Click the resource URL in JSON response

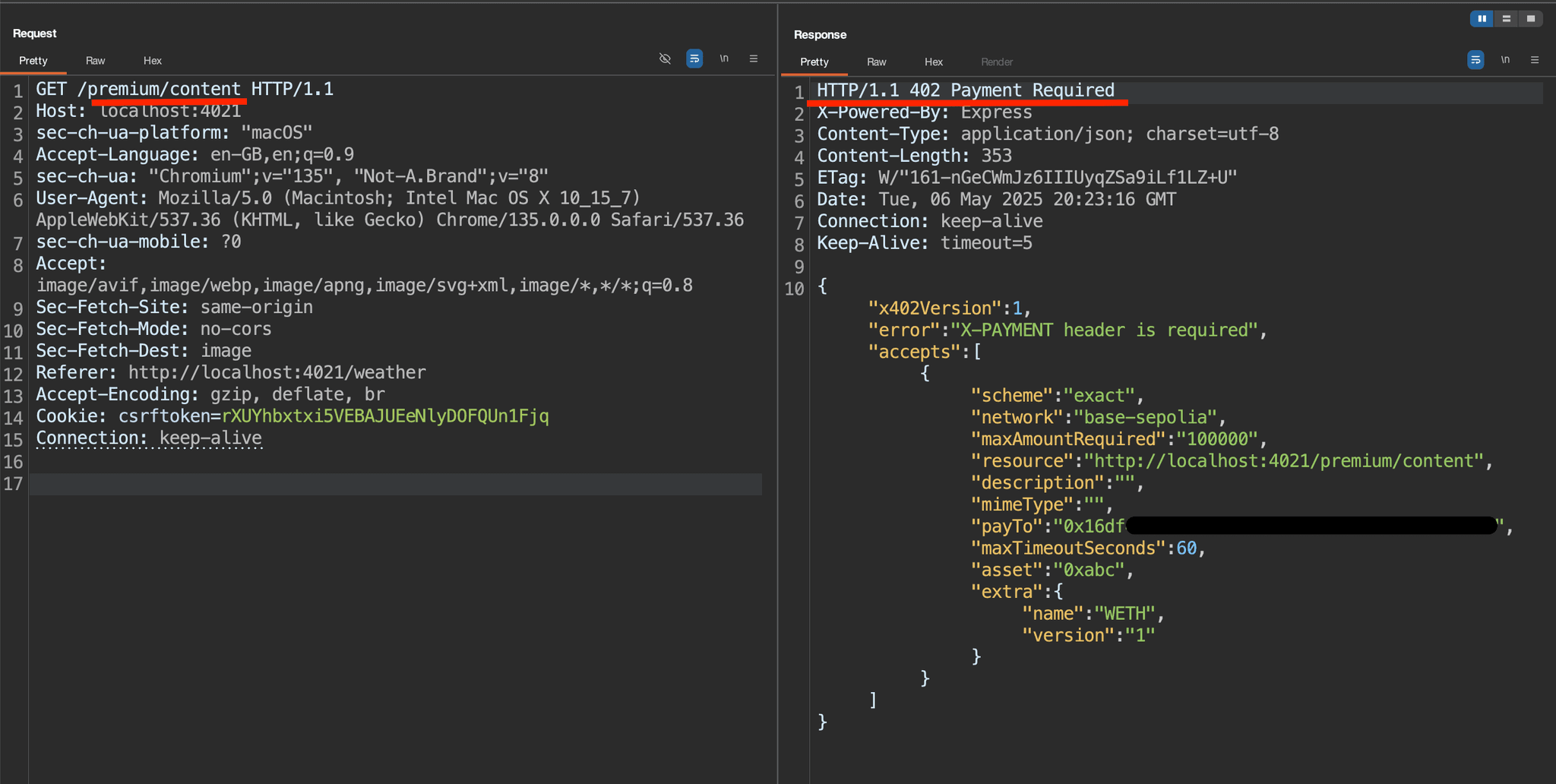[1284, 461]
